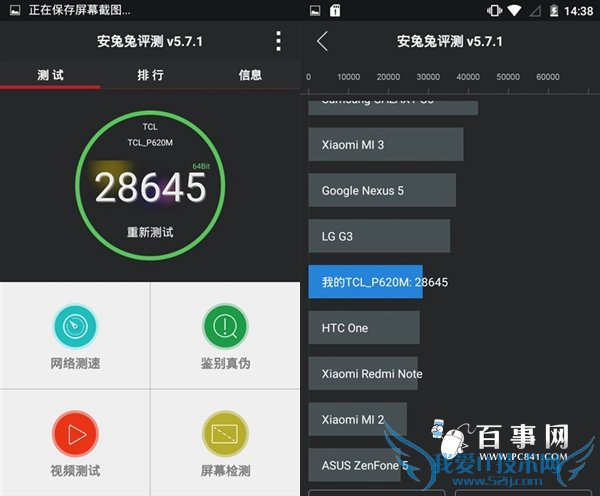Tap the cellular signal status icon
Screen dimensions: 600x496
(x=535, y=11)
